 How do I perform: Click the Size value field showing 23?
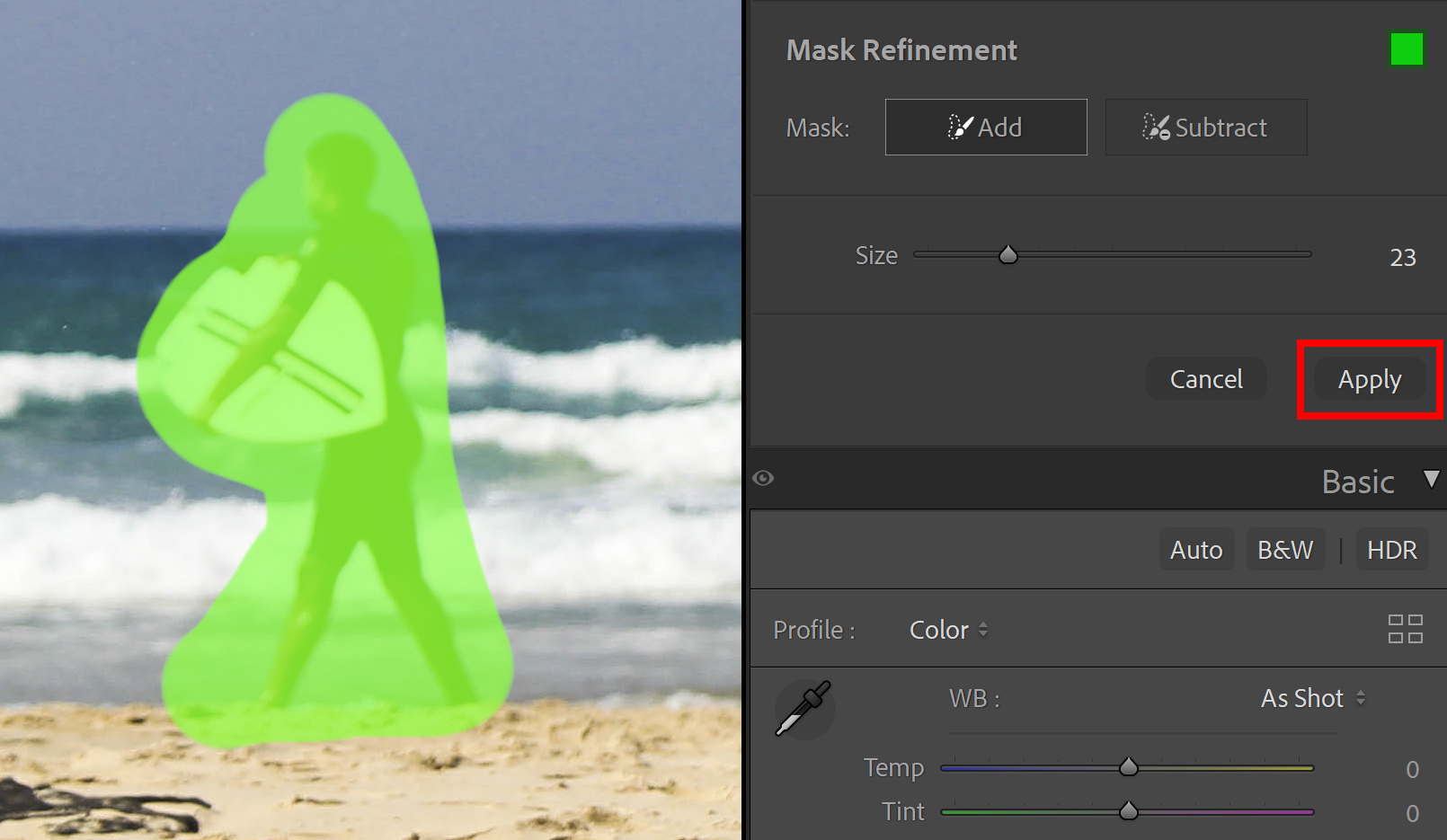tap(1403, 257)
